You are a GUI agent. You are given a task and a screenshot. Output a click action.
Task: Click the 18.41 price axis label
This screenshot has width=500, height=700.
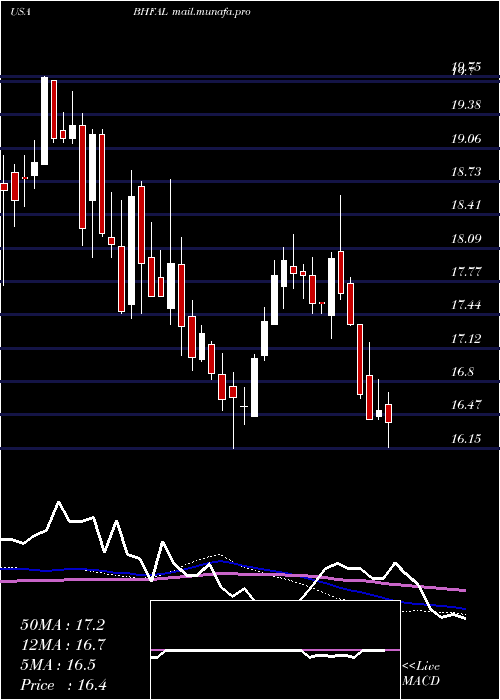coord(466,205)
